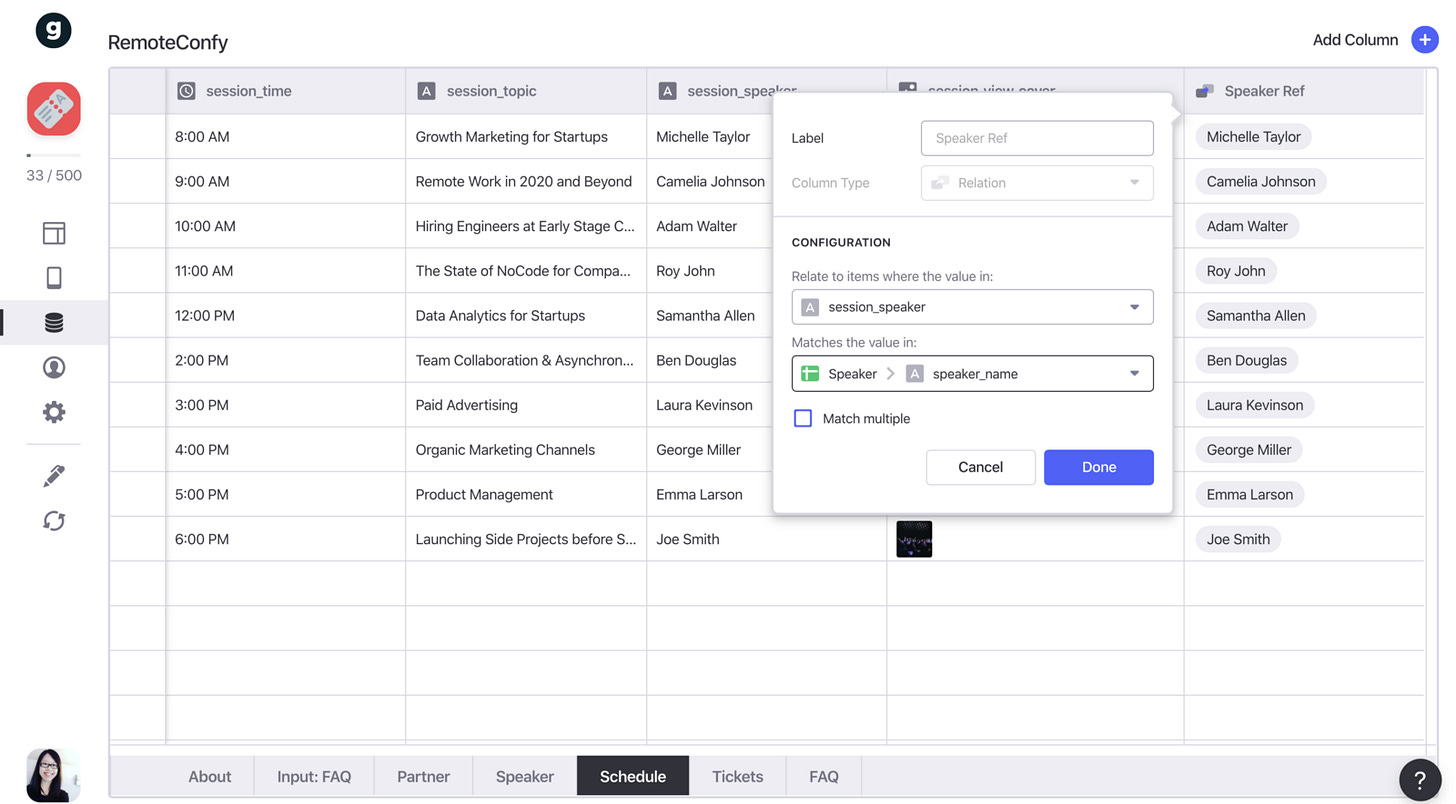Click the Done button
The width and height of the screenshot is (1456, 804).
point(1099,467)
